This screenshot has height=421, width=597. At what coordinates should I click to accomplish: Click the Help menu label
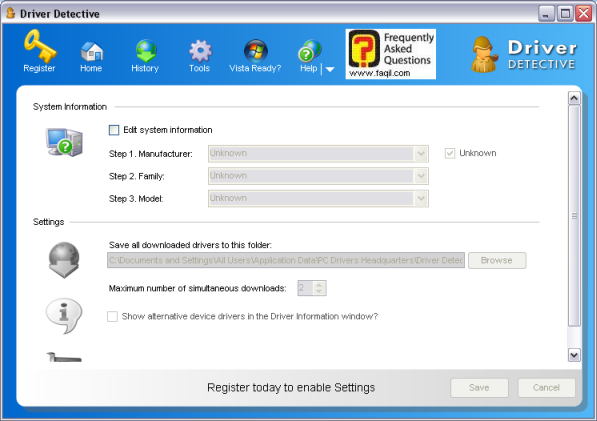click(x=308, y=69)
